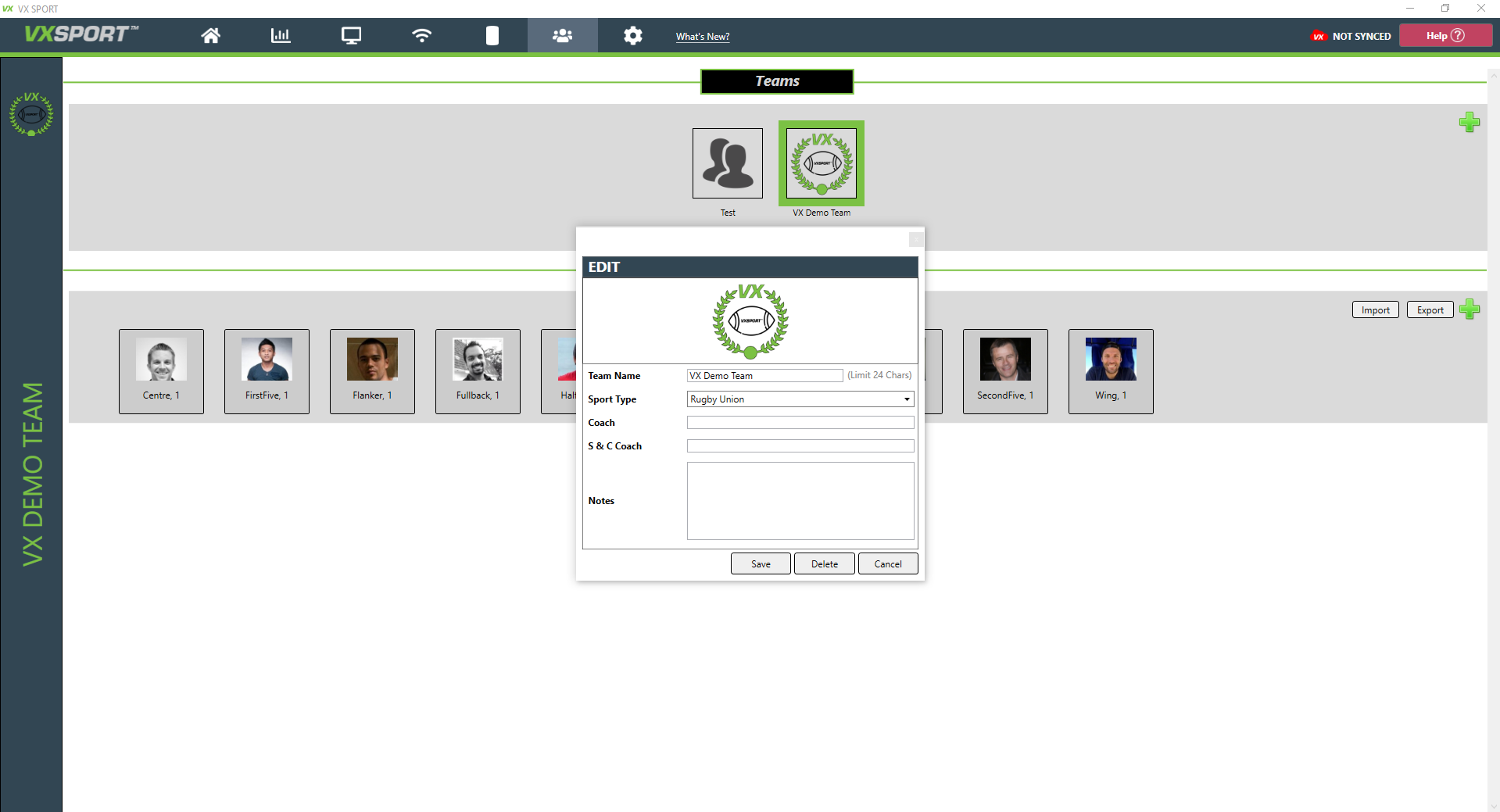1500x812 pixels.
Task: Open the FirstFive, 1 player card
Action: tap(267, 371)
